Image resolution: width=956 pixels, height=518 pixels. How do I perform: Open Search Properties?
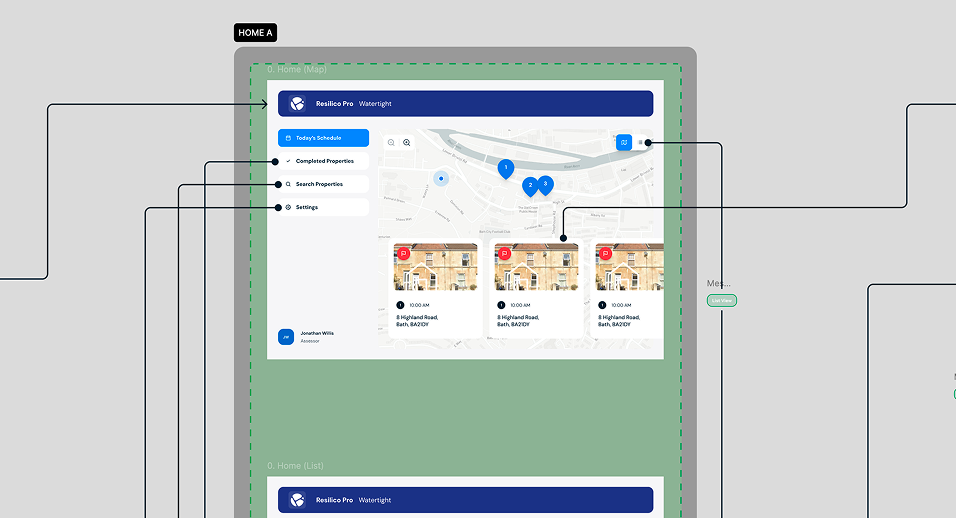click(x=323, y=184)
